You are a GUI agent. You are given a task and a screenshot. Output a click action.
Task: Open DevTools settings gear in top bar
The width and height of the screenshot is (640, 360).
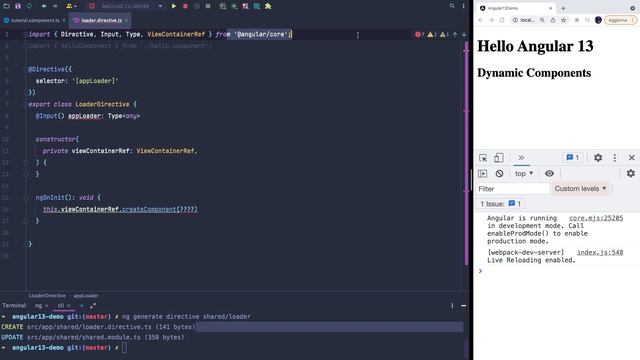(598, 158)
